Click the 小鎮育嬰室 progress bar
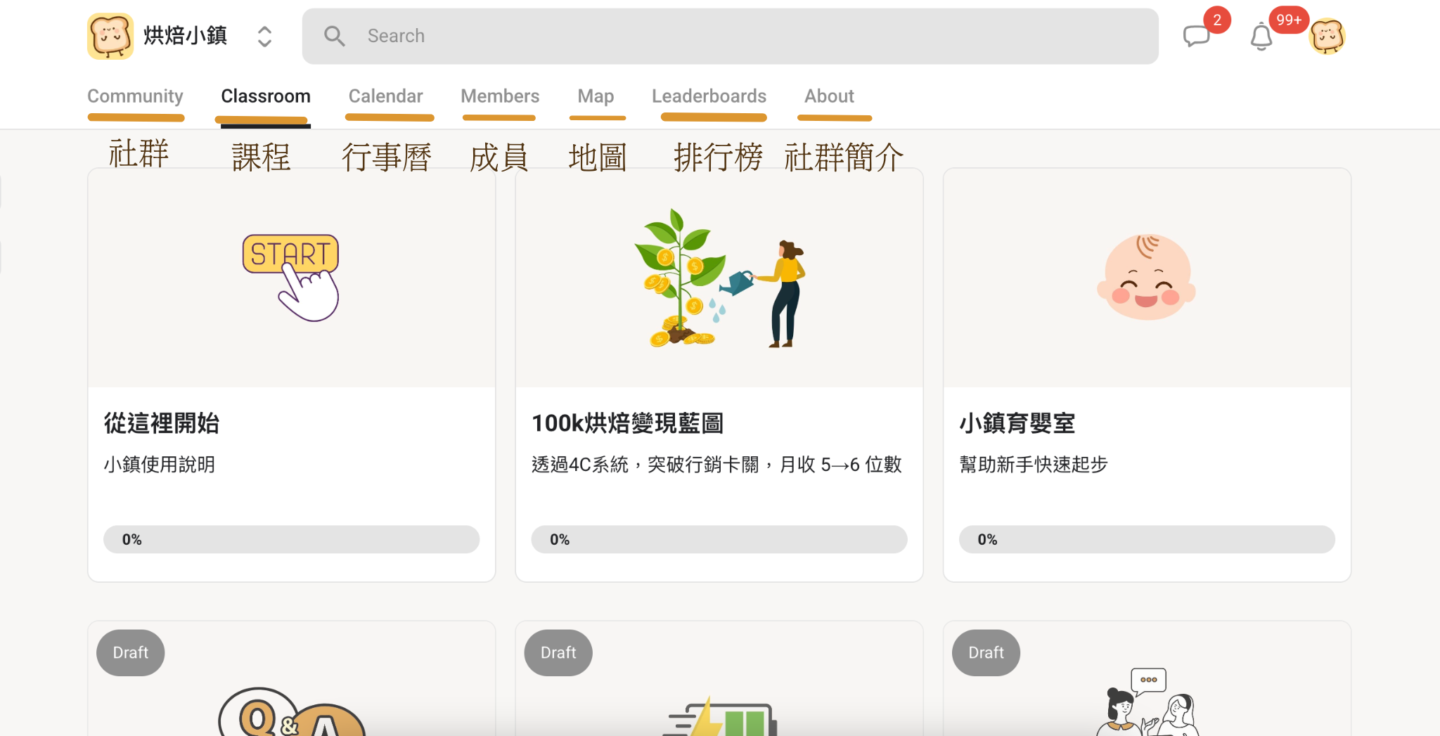 (1147, 540)
